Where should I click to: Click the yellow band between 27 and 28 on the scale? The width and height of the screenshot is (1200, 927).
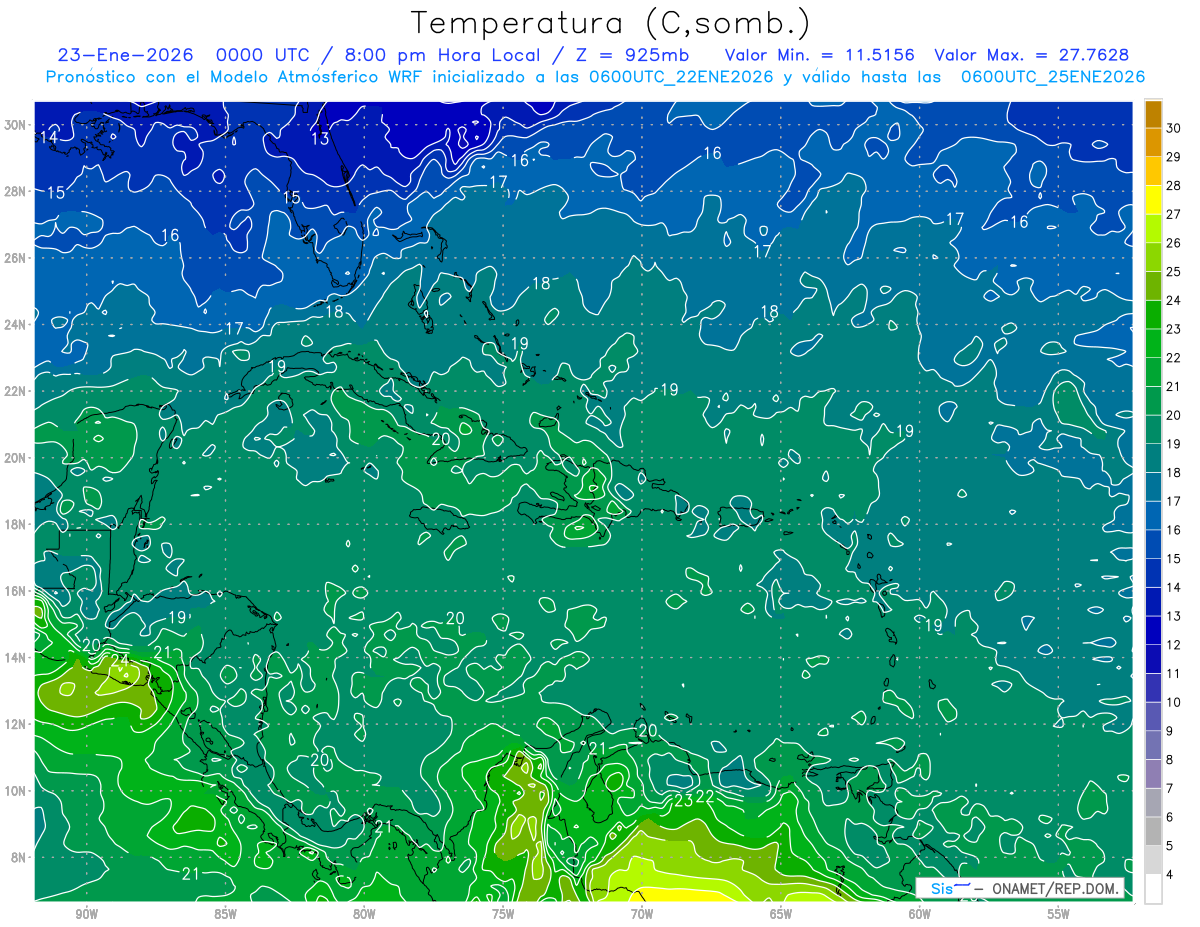(x=1153, y=200)
